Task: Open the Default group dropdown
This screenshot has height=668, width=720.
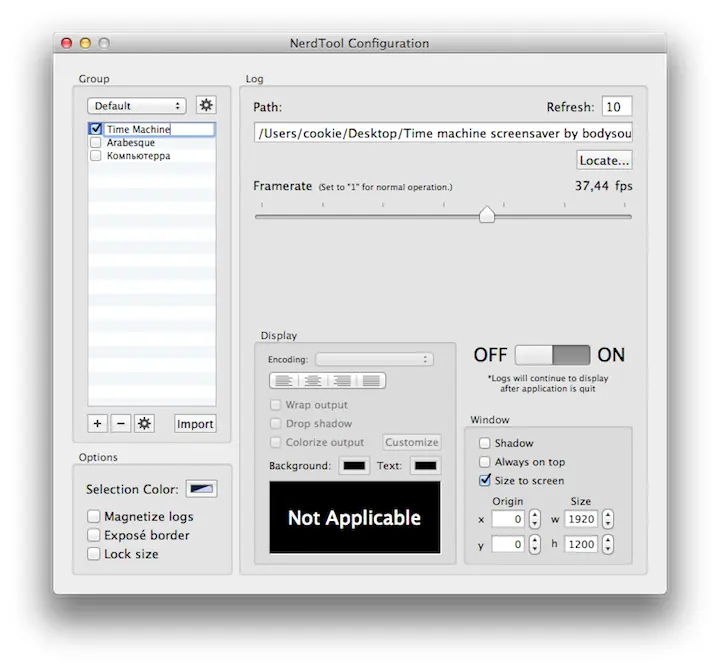Action: coord(137,106)
